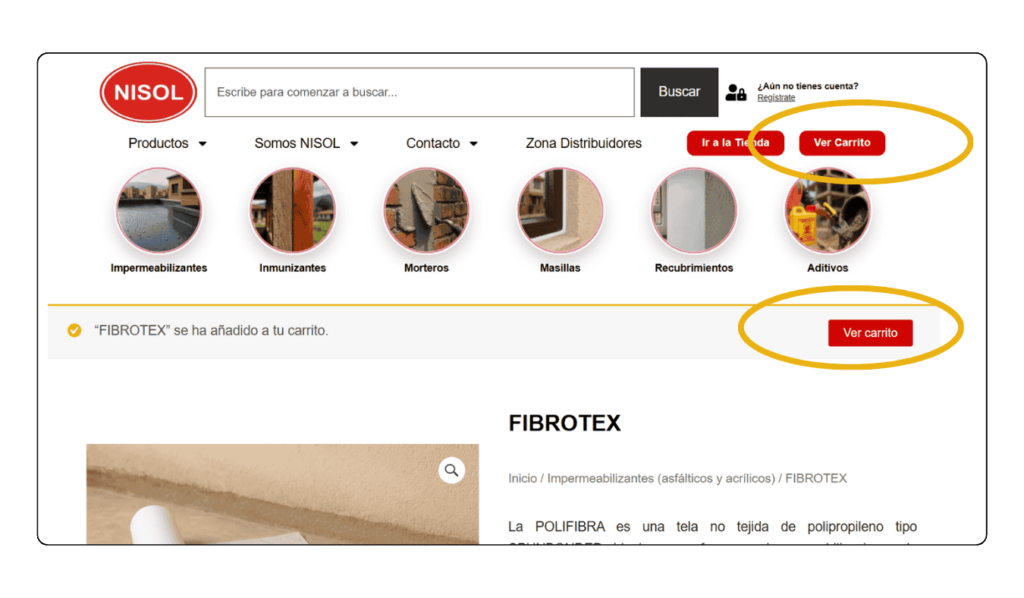Select the Morteros category circle
Image resolution: width=1024 pixels, height=598 pixels.
426,210
